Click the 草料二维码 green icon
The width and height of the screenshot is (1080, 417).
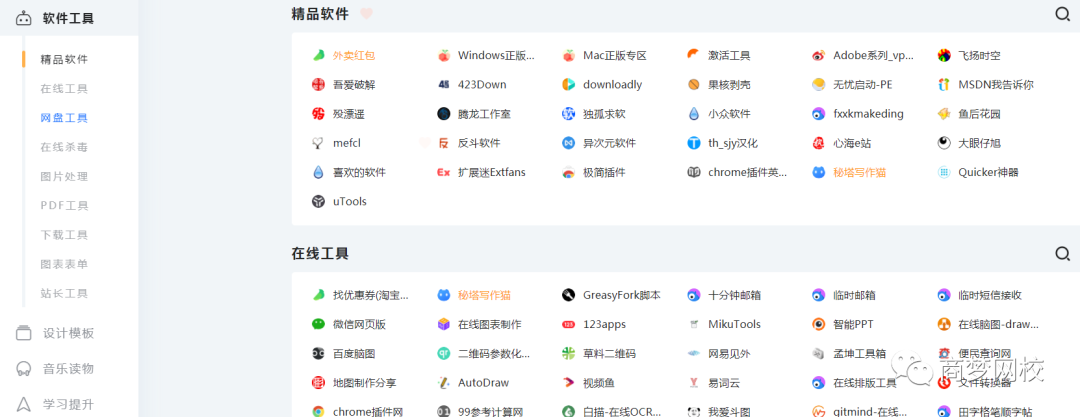(568, 354)
